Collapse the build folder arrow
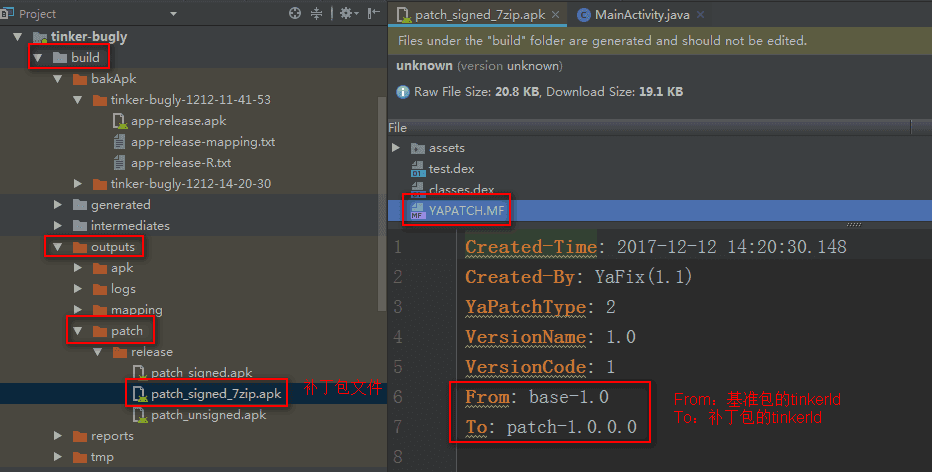 coord(38,58)
